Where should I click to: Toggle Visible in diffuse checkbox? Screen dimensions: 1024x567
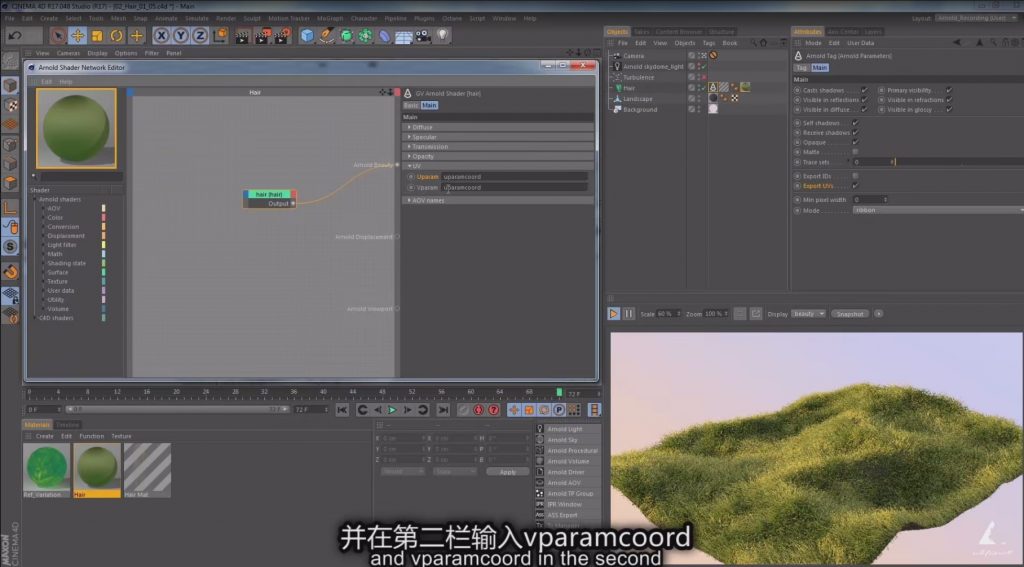click(x=864, y=110)
